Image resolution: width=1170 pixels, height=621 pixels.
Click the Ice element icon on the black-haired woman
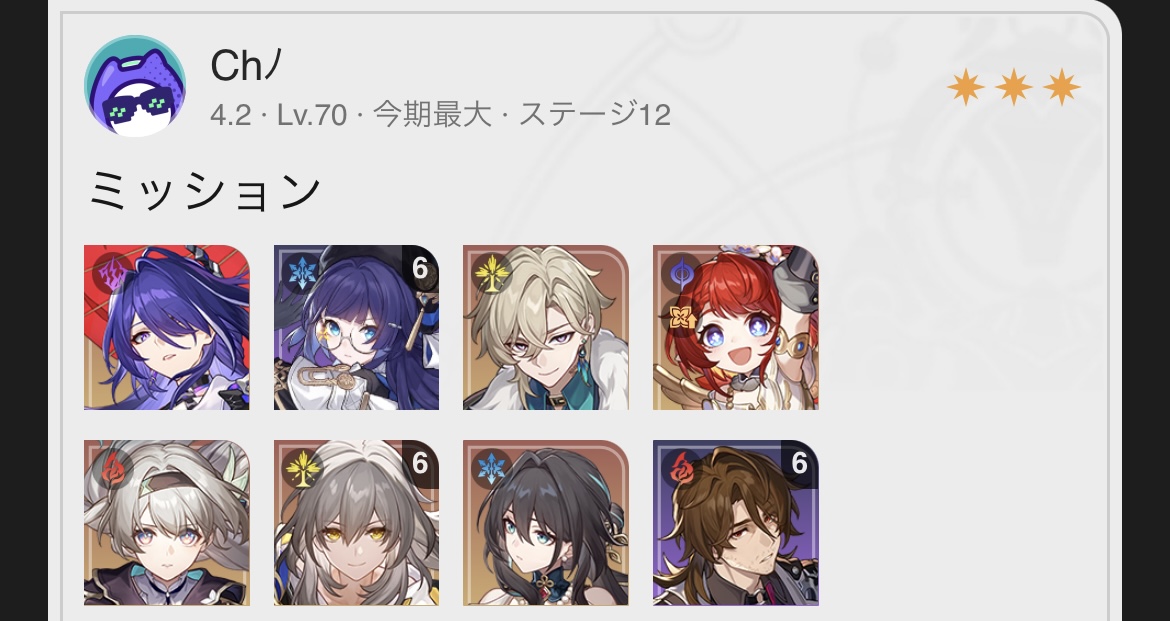tap(492, 469)
